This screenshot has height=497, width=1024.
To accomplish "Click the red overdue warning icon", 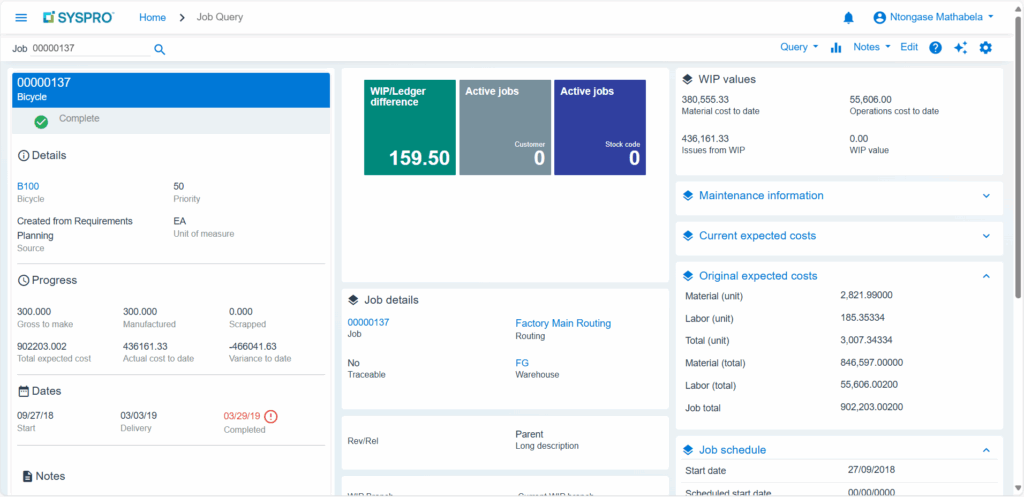I will tap(271, 417).
